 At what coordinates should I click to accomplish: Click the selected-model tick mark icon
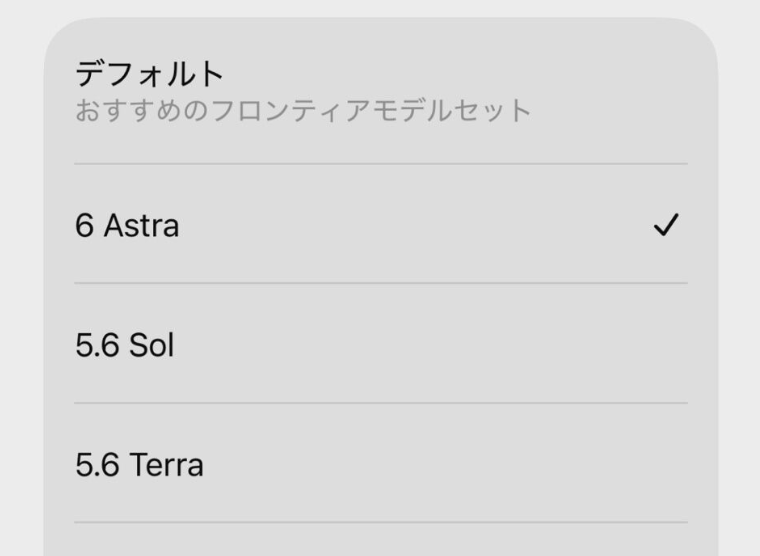666,225
